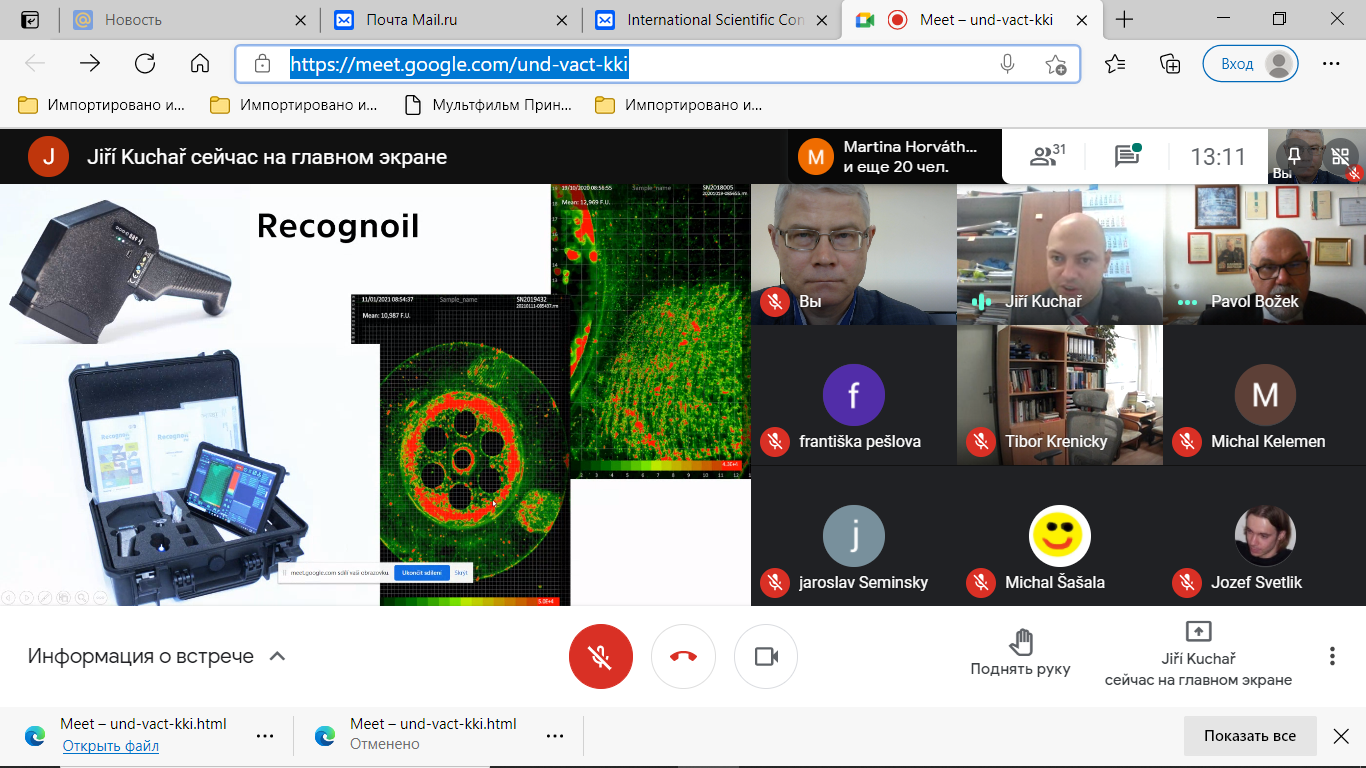
Task: Open the Favorites list icon
Action: pos(1116,64)
